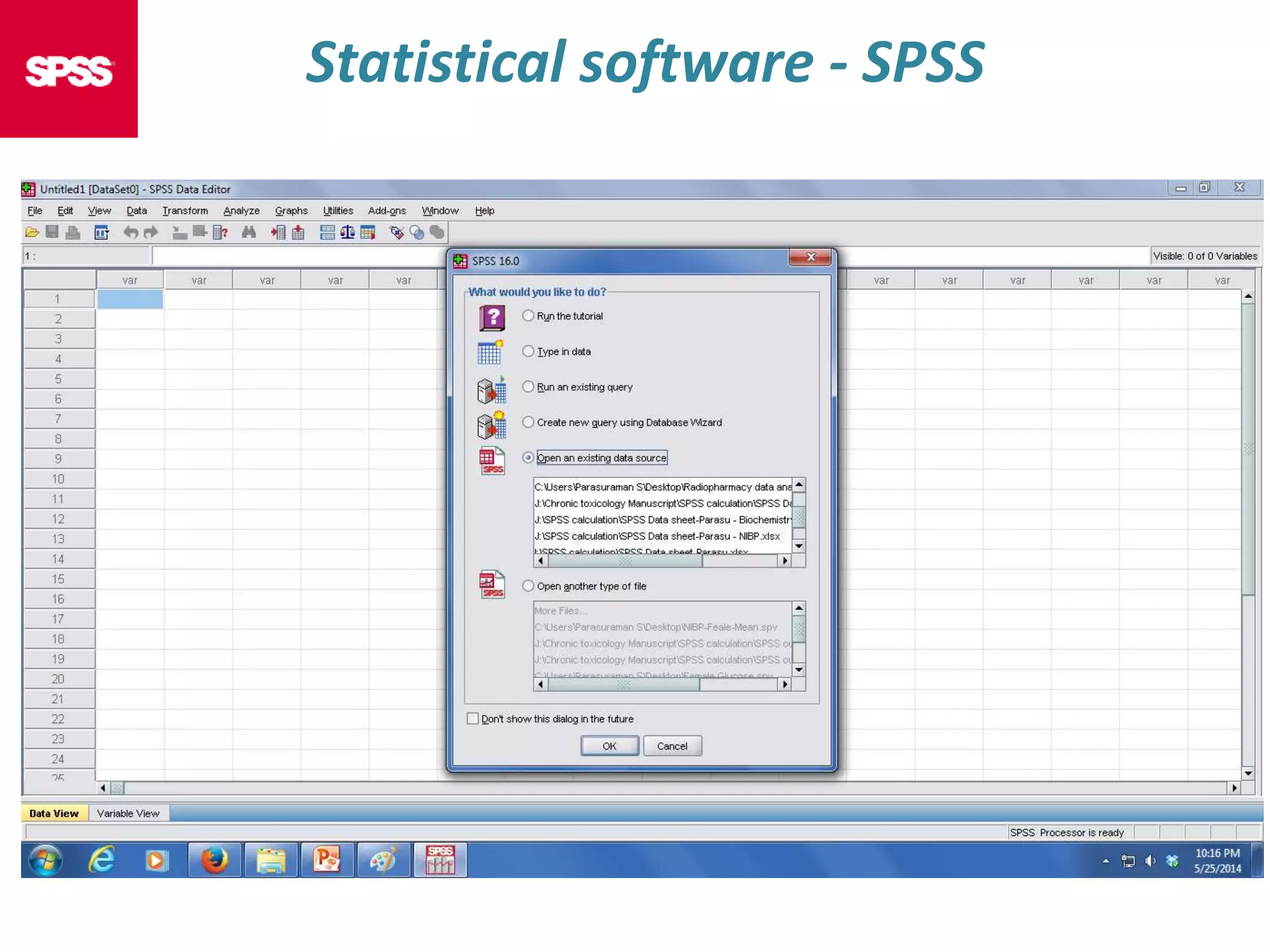
Task: Click the Go to Case toolbar icon
Action: tap(180, 232)
